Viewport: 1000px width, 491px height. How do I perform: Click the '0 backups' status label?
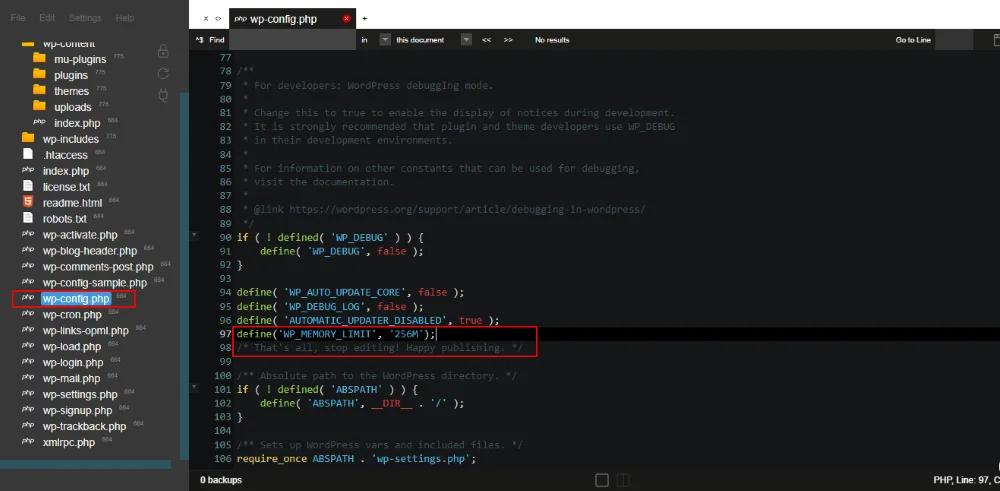(221, 480)
